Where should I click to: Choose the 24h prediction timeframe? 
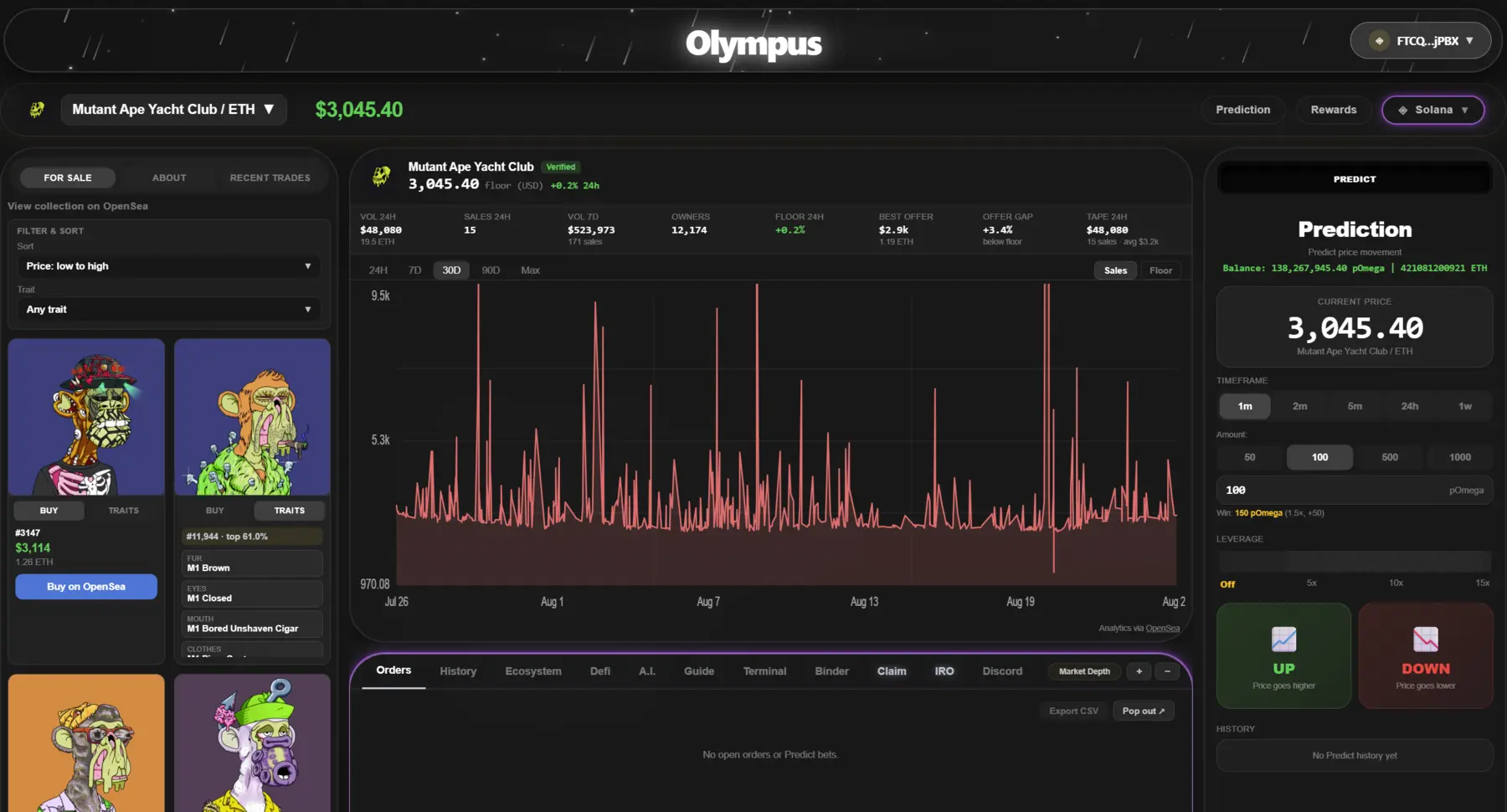[1410, 406]
